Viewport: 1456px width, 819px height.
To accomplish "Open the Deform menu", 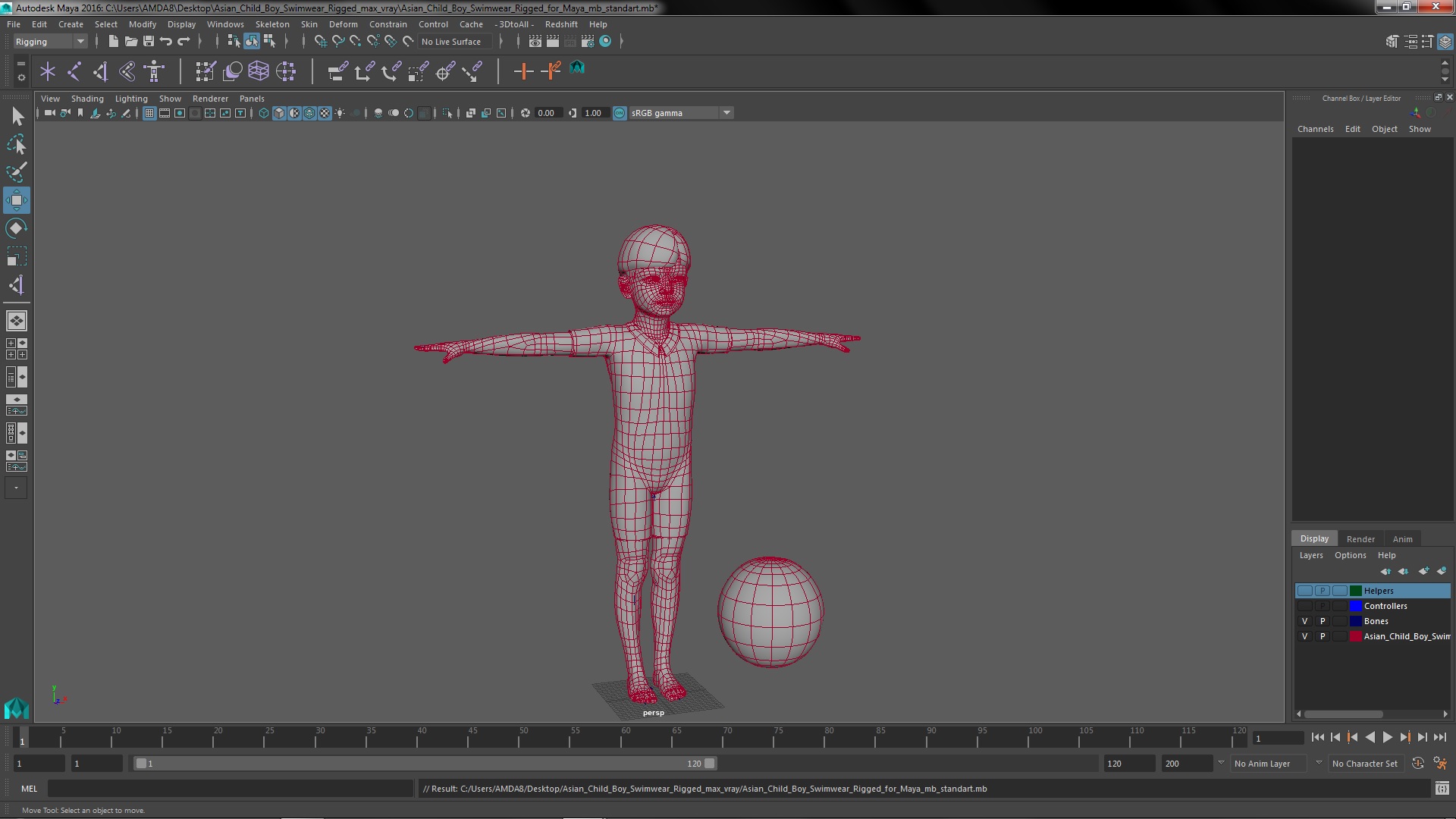I will coord(343,24).
